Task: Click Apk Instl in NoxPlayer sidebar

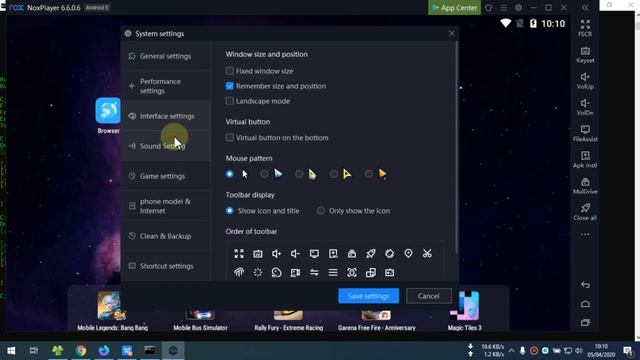Action: point(585,160)
